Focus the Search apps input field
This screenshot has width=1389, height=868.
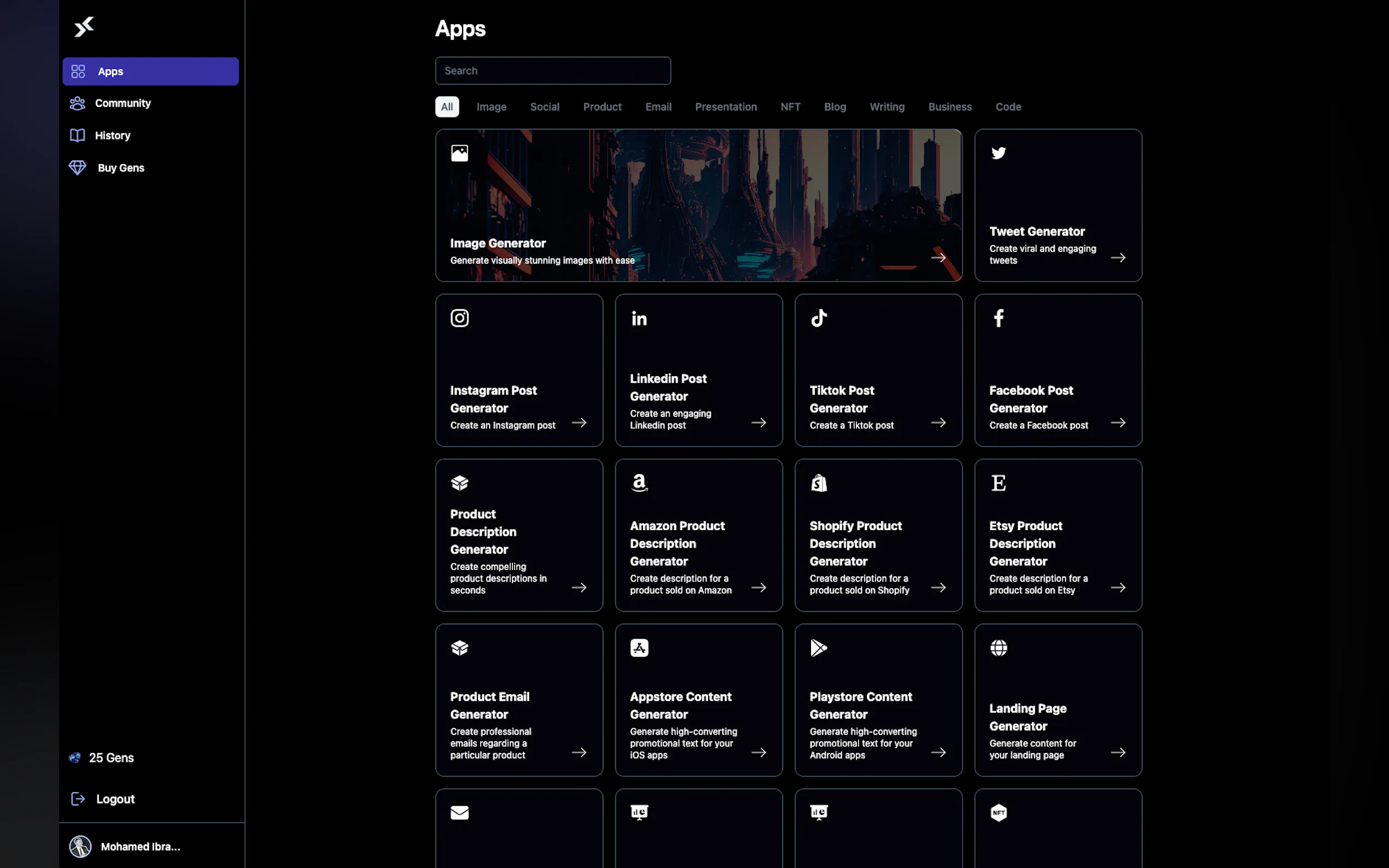(x=552, y=71)
